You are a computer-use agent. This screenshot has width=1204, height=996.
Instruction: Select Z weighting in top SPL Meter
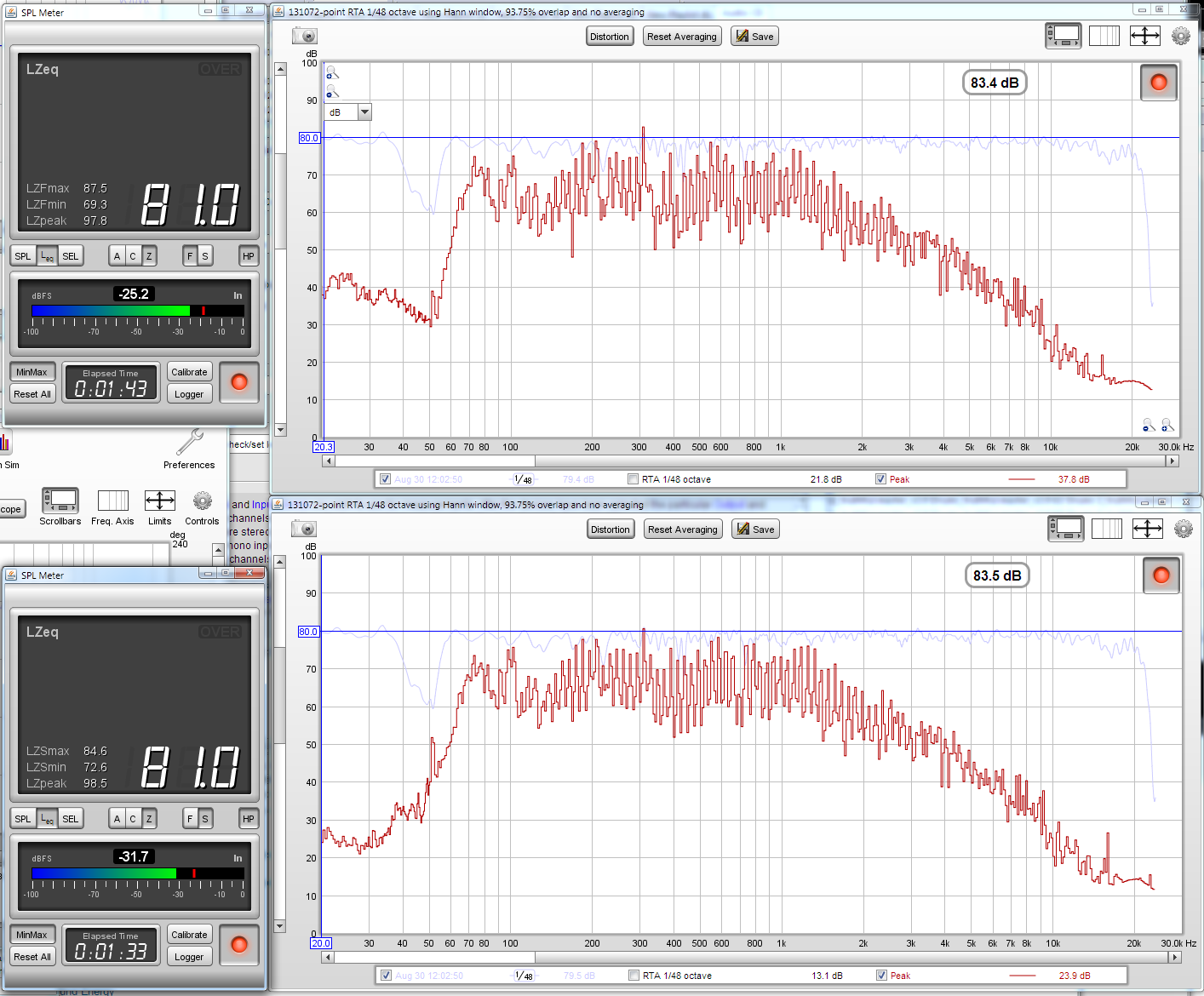149,256
